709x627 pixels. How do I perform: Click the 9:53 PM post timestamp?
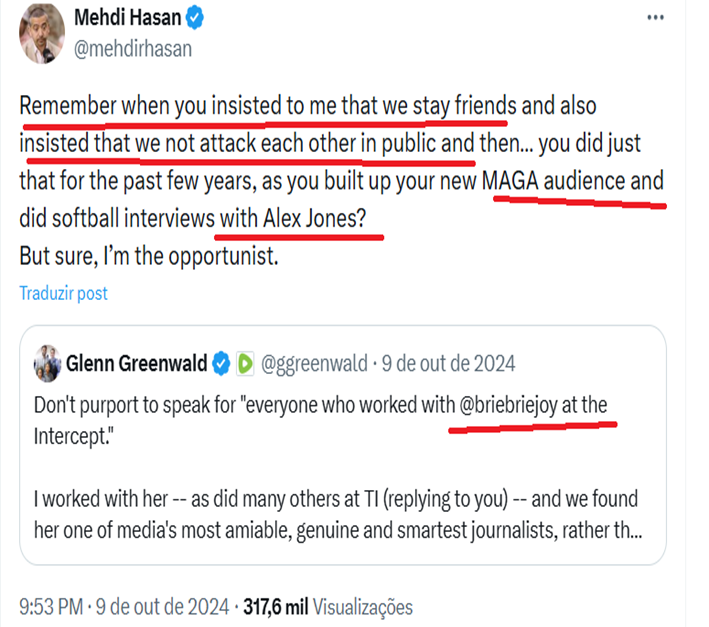(x=52, y=605)
